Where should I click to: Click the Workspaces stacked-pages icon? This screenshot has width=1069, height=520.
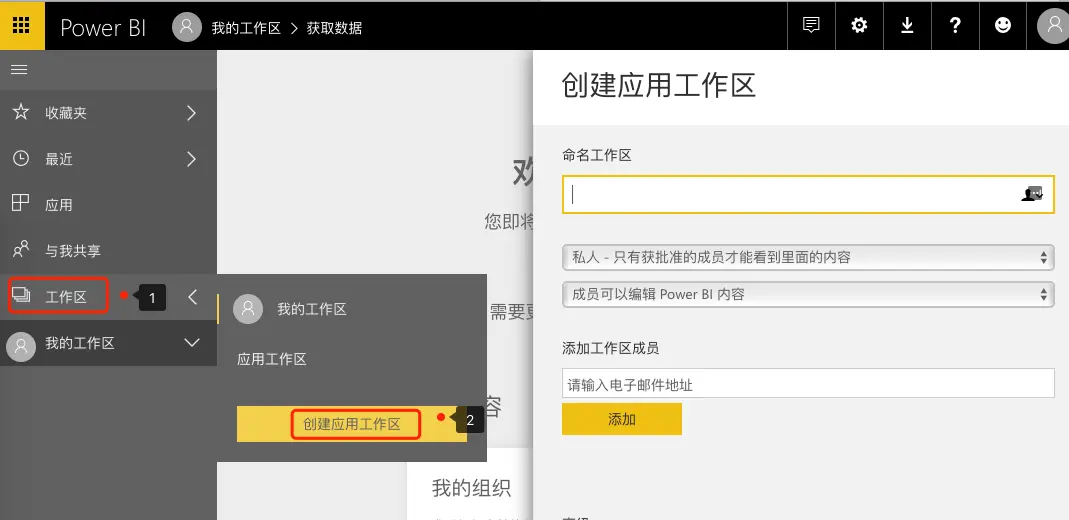tap(22, 294)
